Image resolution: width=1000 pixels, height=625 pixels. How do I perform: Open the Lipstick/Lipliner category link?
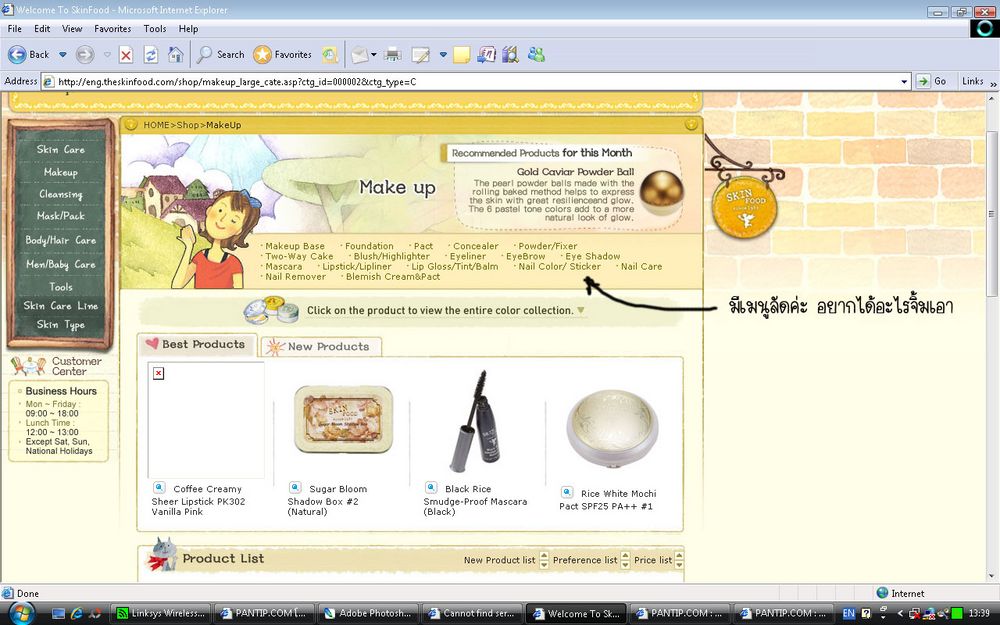pos(357,267)
